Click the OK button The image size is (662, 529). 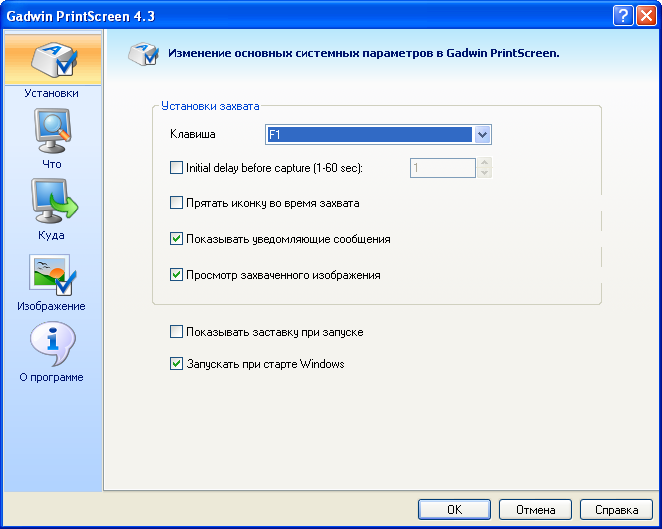(454, 510)
